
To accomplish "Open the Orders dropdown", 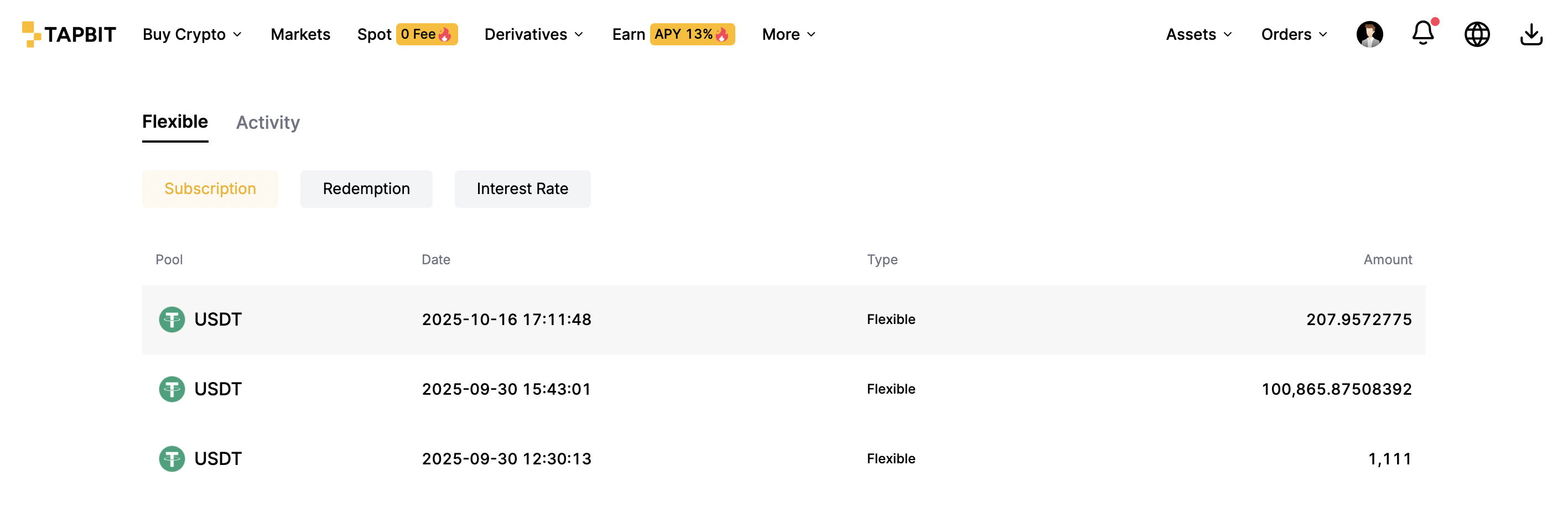I will point(1294,34).
